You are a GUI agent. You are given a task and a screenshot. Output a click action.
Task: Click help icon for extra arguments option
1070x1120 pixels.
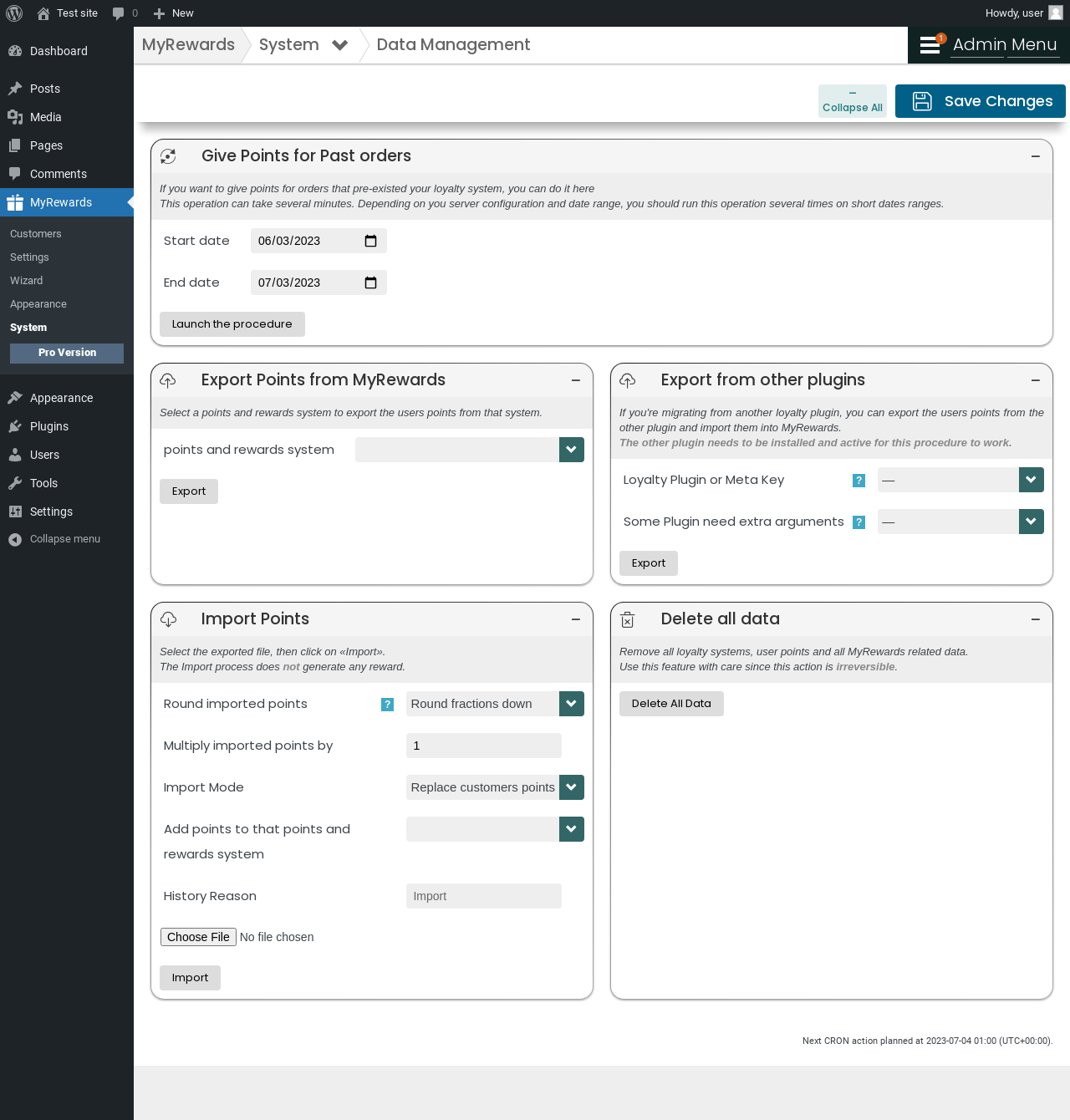click(x=859, y=522)
